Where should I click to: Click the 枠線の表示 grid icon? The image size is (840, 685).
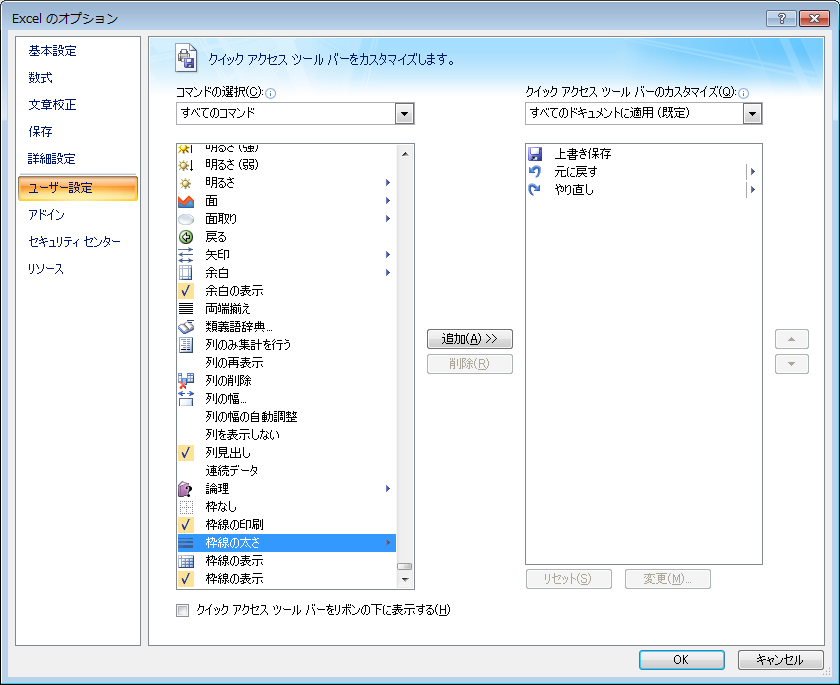[185, 561]
